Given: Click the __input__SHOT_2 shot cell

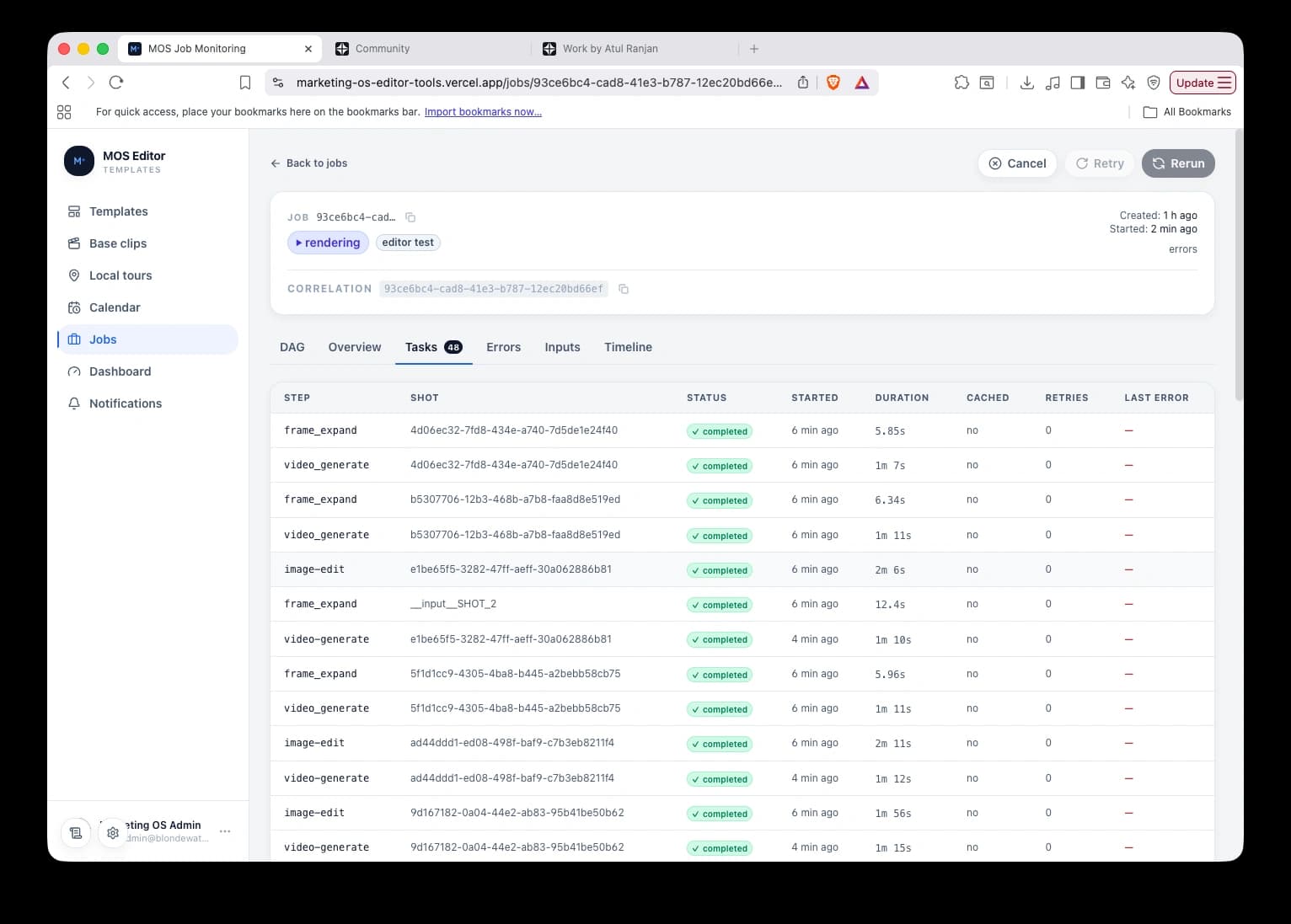Looking at the screenshot, I should pos(453,604).
